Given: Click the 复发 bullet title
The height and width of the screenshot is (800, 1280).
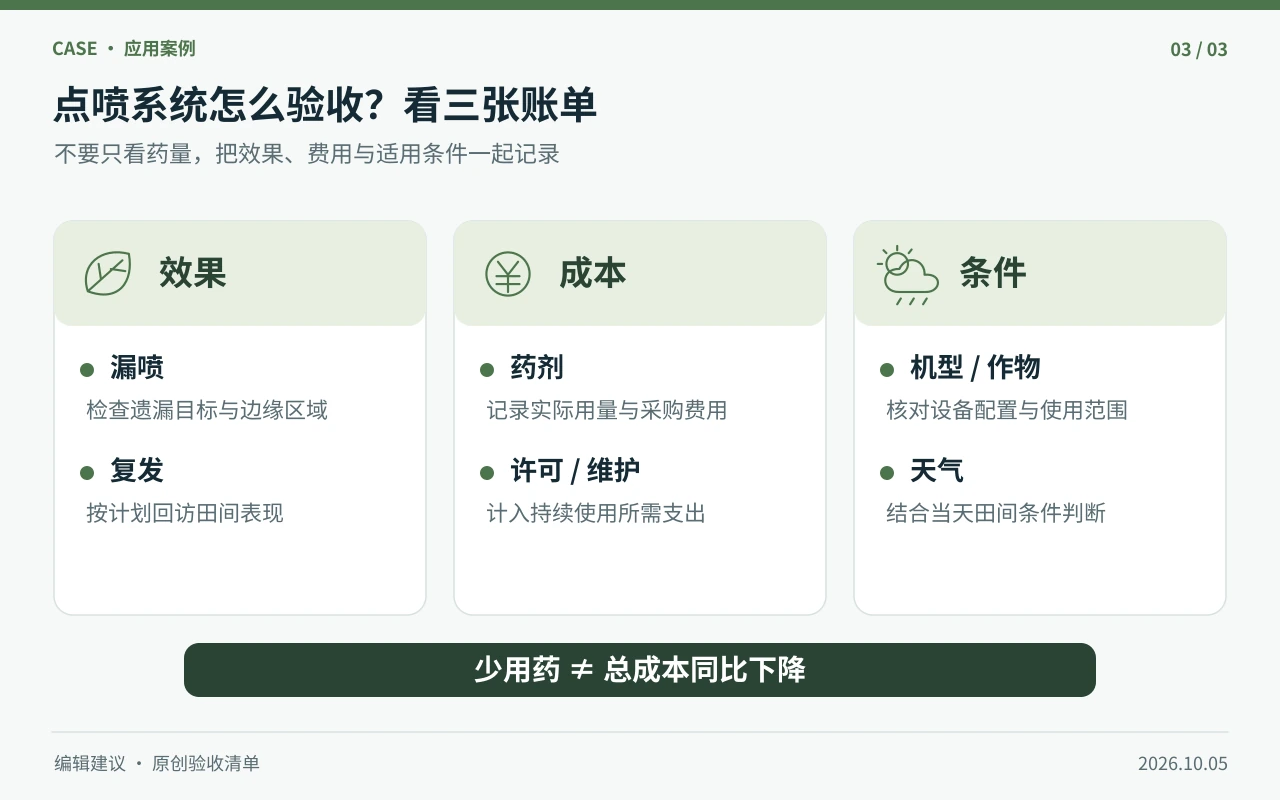Looking at the screenshot, I should tap(137, 471).
